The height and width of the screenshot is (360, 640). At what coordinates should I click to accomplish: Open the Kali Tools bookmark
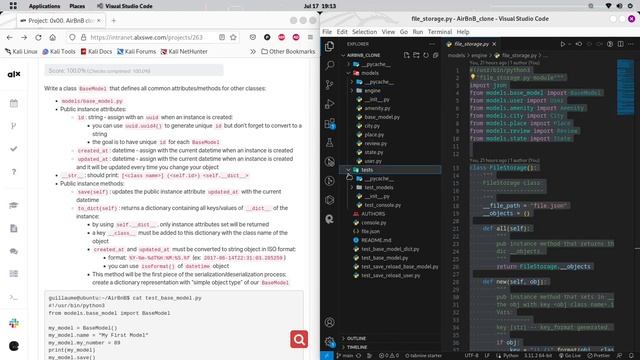(59, 51)
